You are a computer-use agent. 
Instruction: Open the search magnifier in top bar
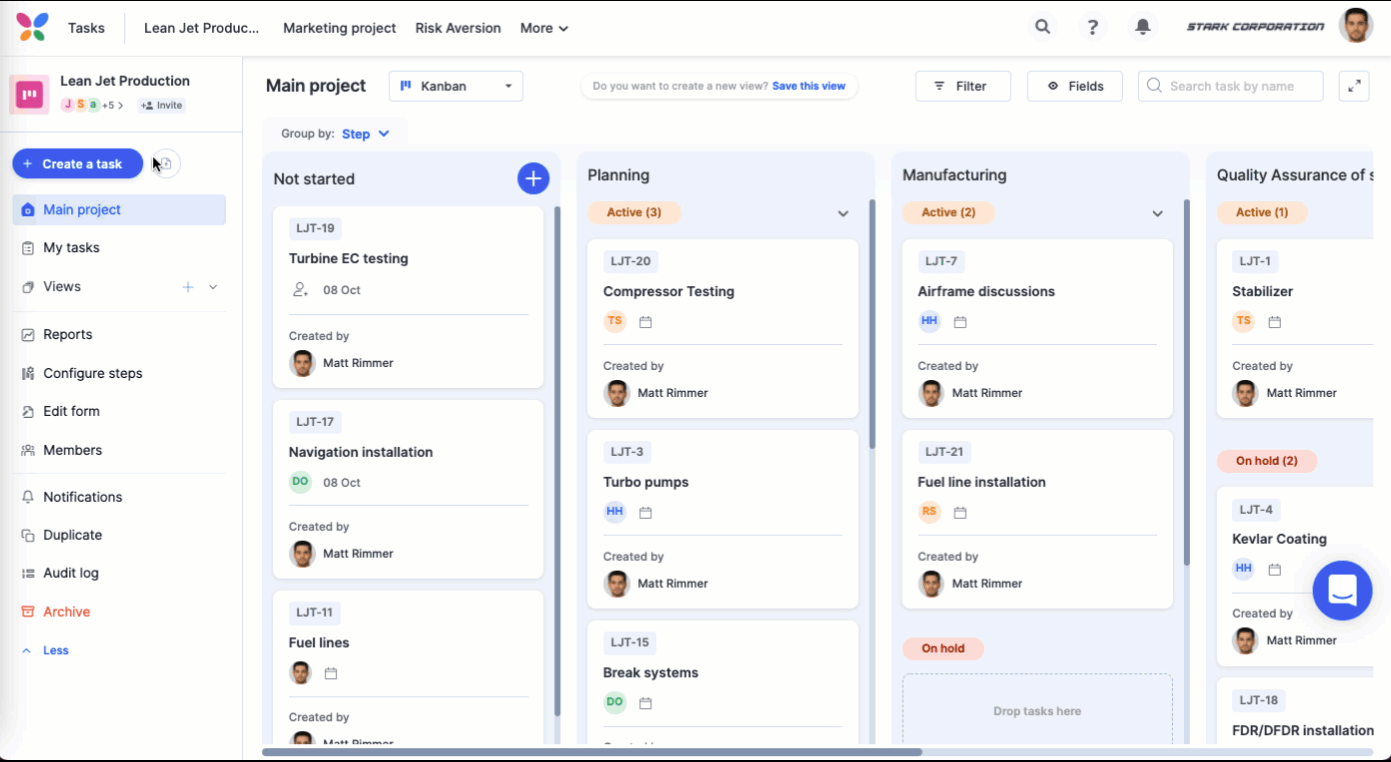[1043, 27]
